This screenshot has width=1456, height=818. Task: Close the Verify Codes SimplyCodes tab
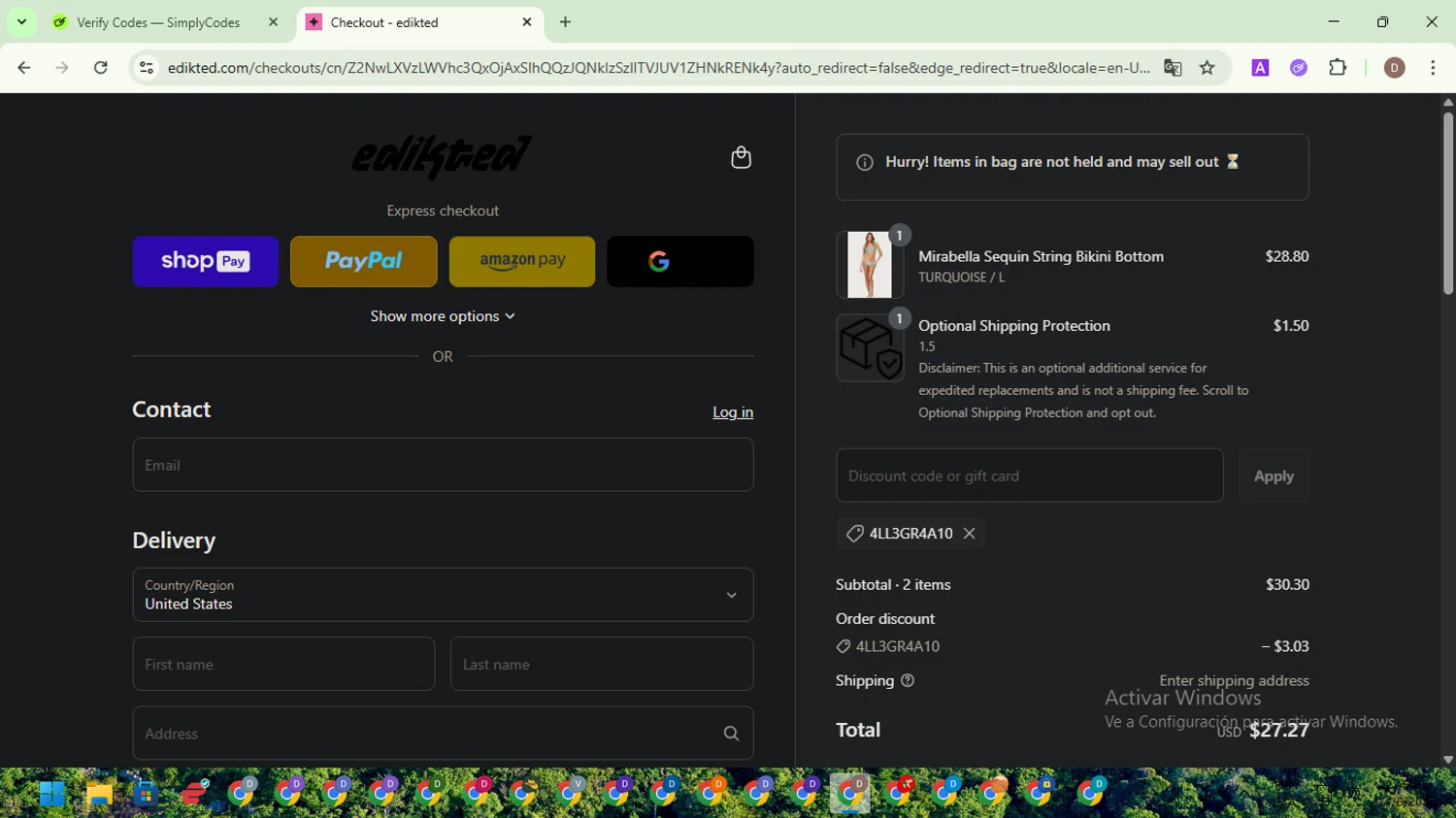273,22
